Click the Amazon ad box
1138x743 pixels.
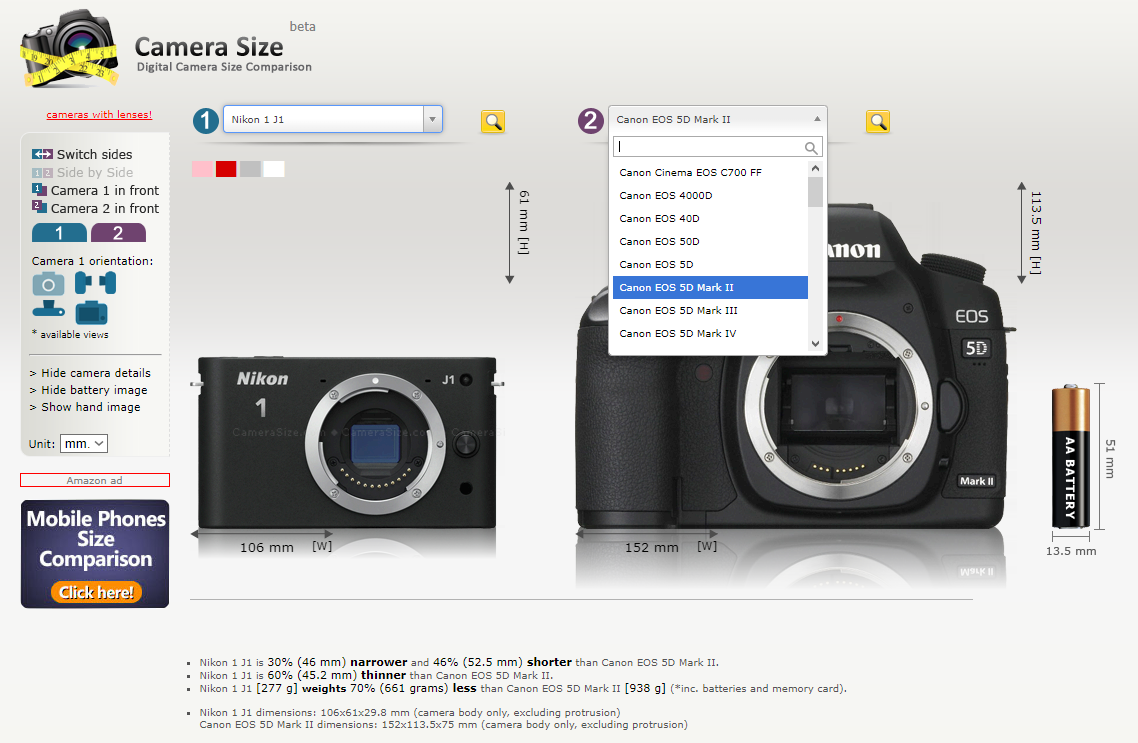(94, 480)
